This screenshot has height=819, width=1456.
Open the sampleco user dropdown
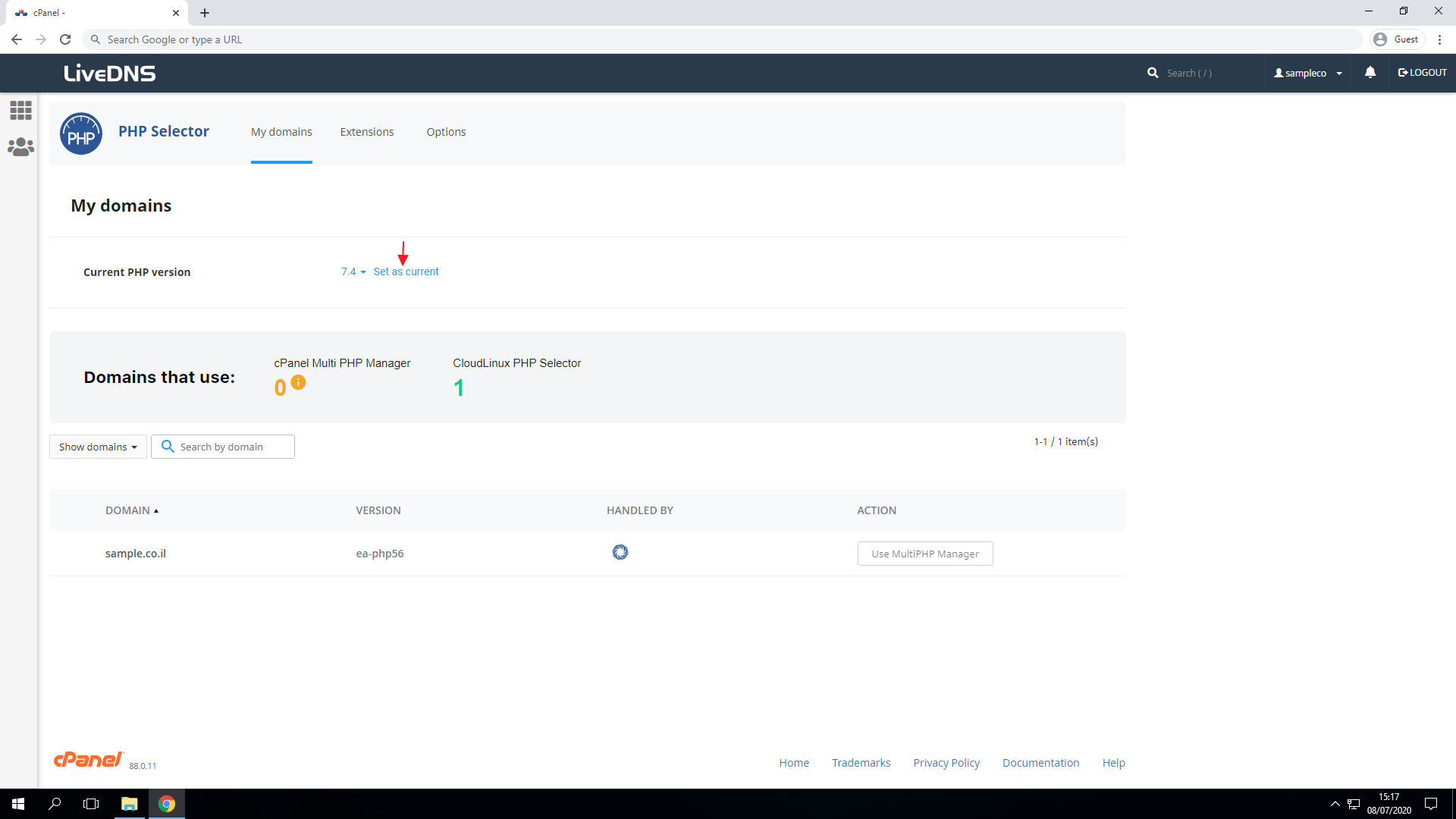pyautogui.click(x=1308, y=73)
